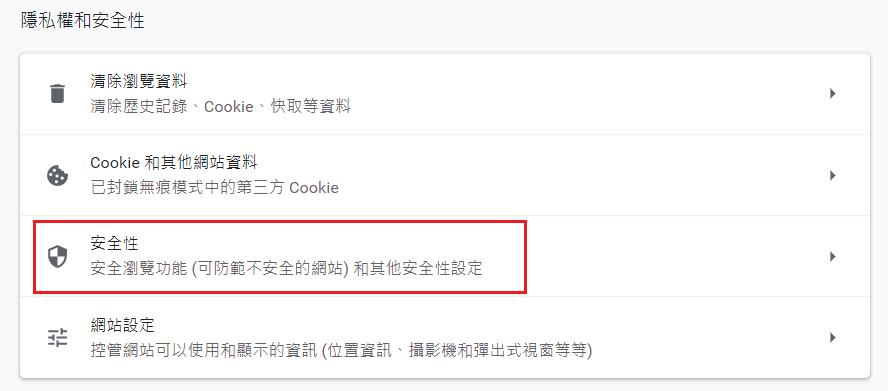Click the sliders icon for 網站設定
Image resolution: width=888 pixels, height=391 pixels.
57,338
